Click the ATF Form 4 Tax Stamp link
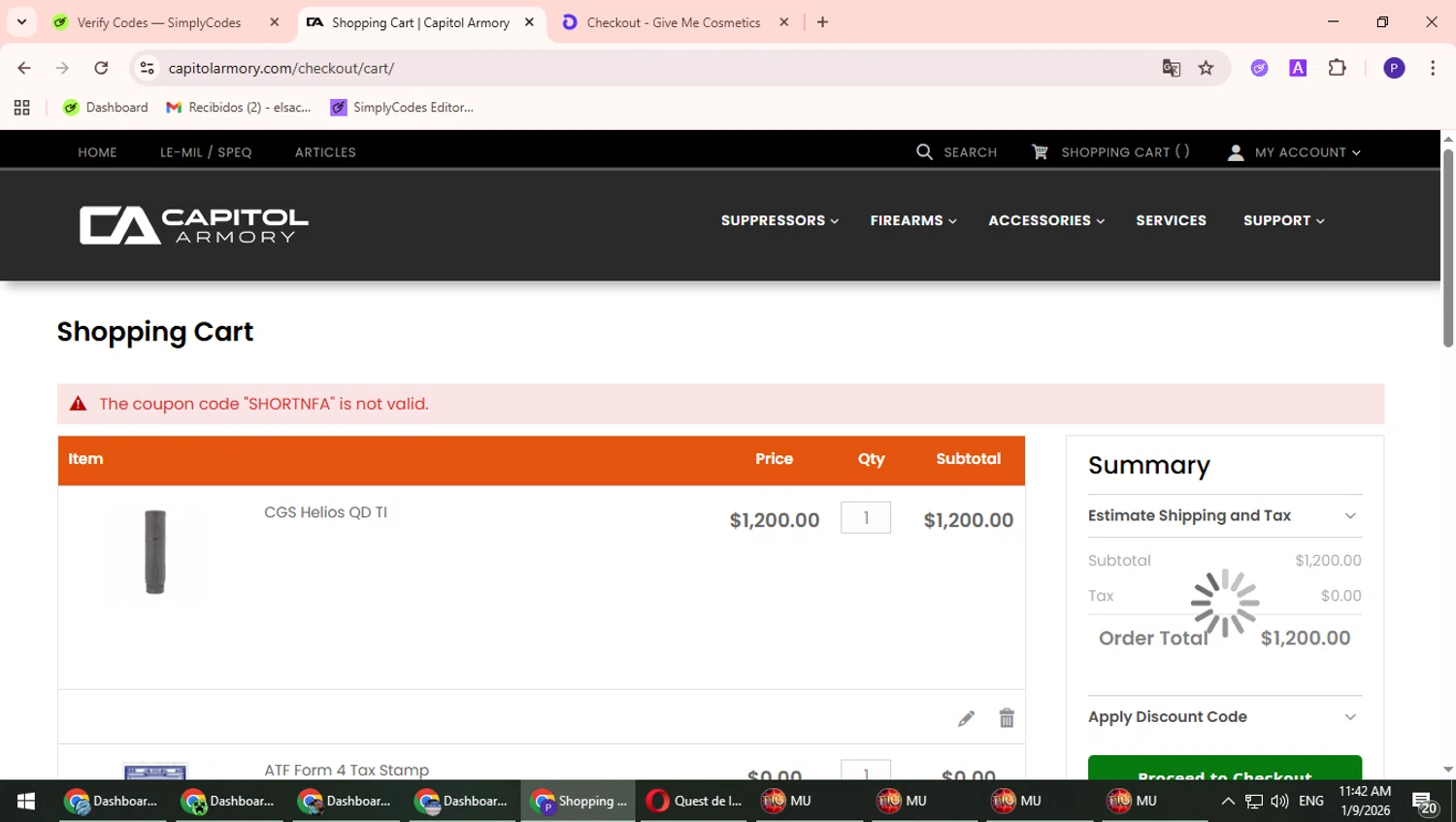Screen dimensions: 1456x822 click(347, 770)
